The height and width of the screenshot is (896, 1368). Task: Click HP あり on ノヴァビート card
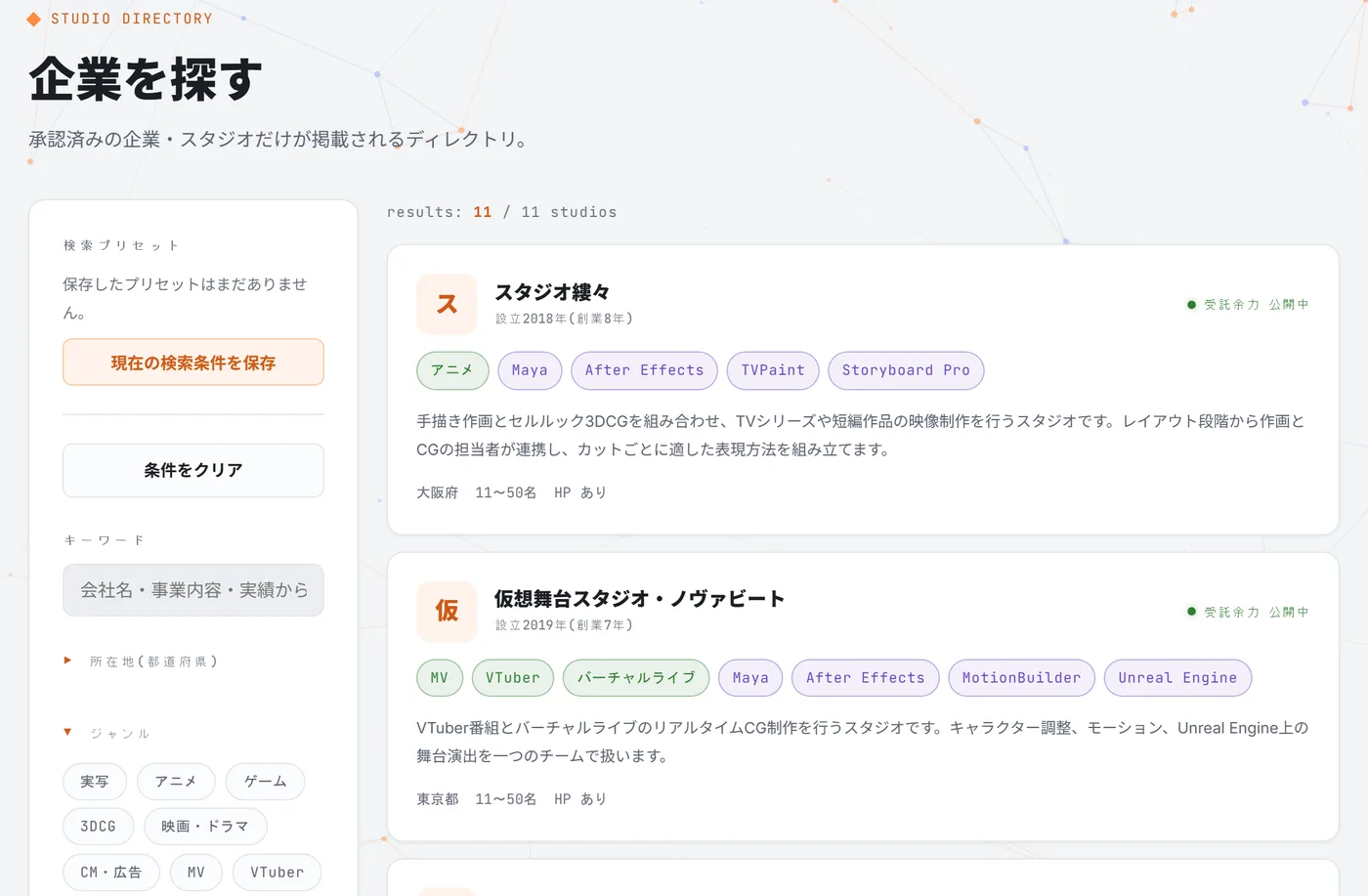click(x=580, y=799)
